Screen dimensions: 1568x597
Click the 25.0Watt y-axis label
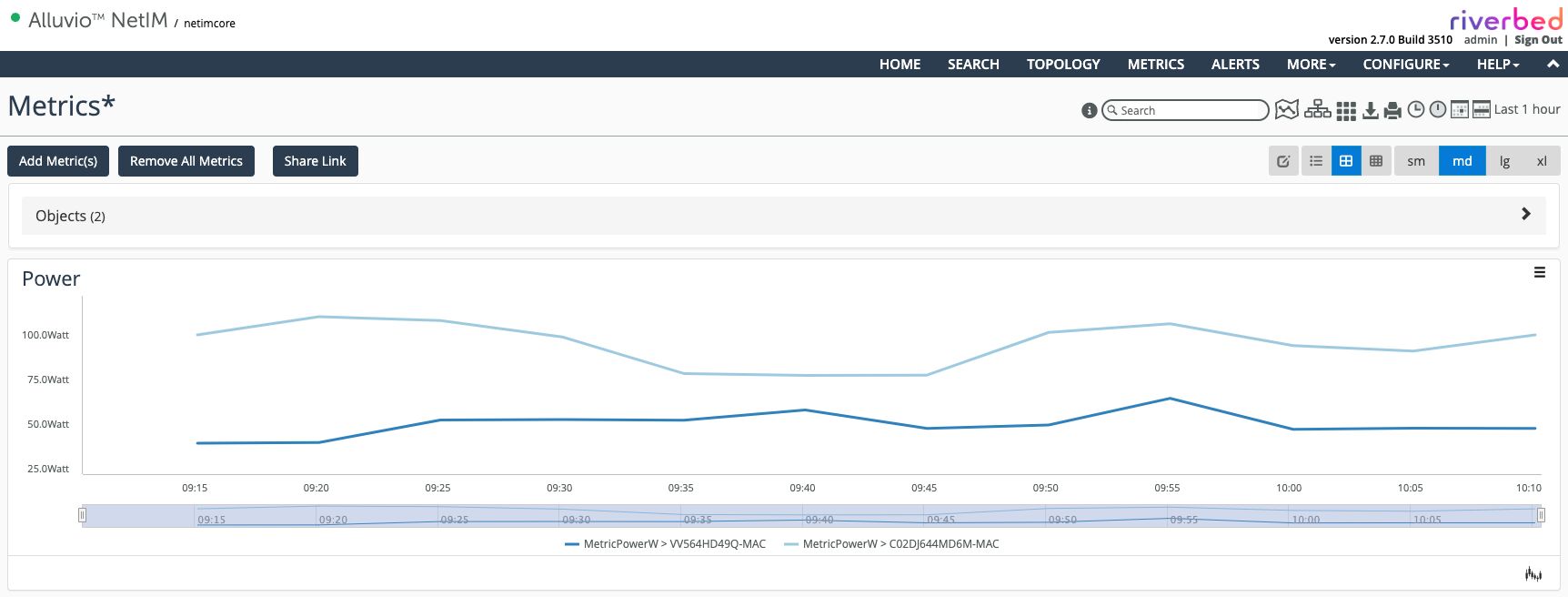[x=48, y=469]
